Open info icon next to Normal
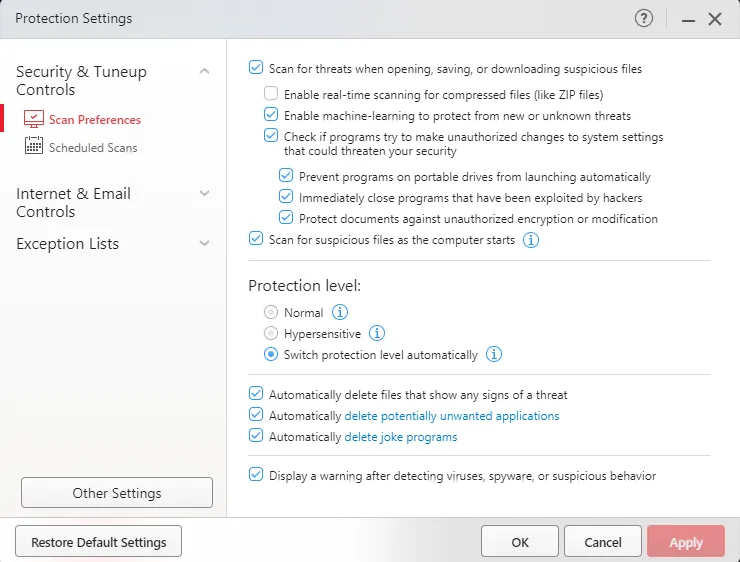Viewport: 740px width, 562px height. pyautogui.click(x=340, y=312)
